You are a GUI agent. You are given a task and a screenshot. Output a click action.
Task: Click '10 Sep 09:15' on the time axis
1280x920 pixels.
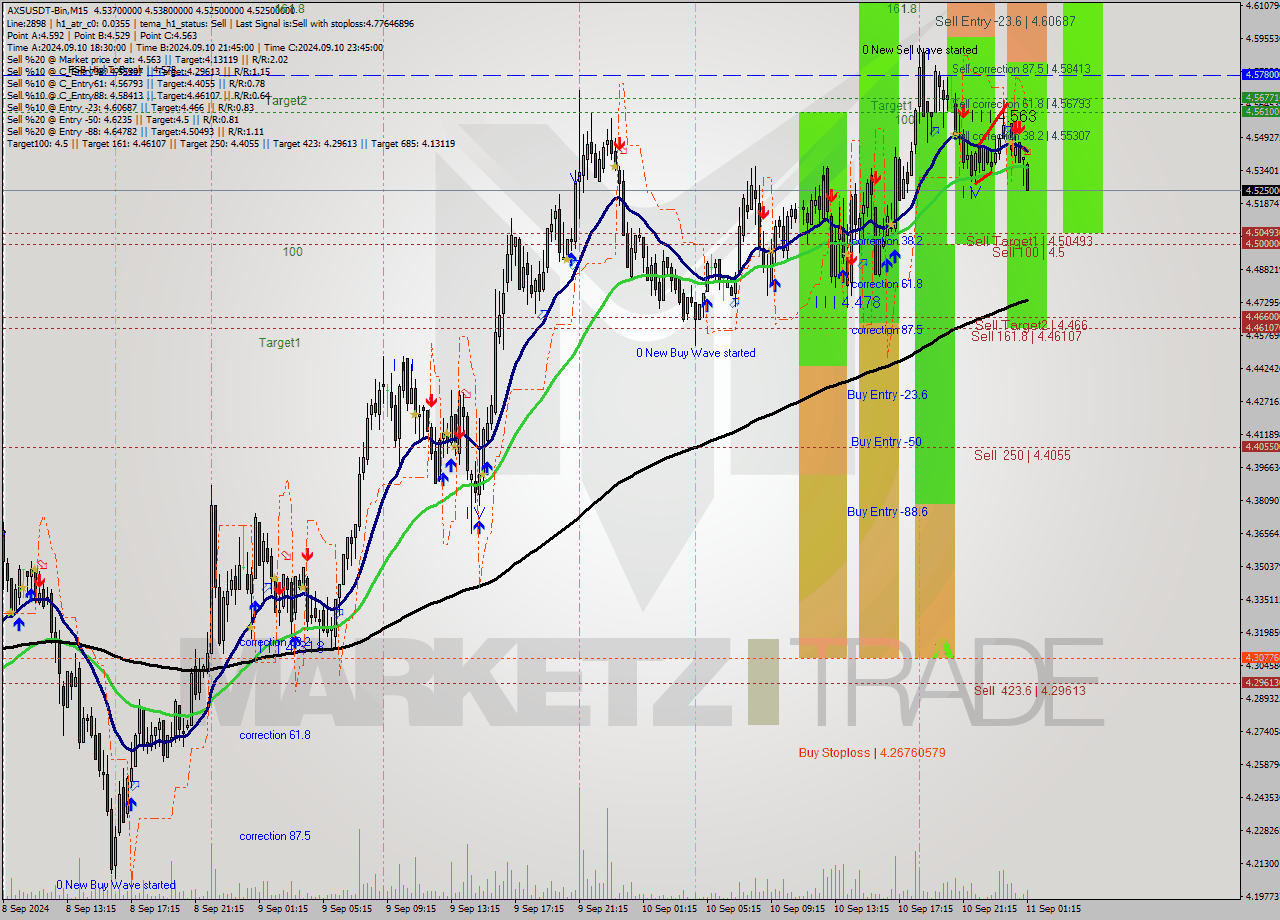[x=798, y=909]
